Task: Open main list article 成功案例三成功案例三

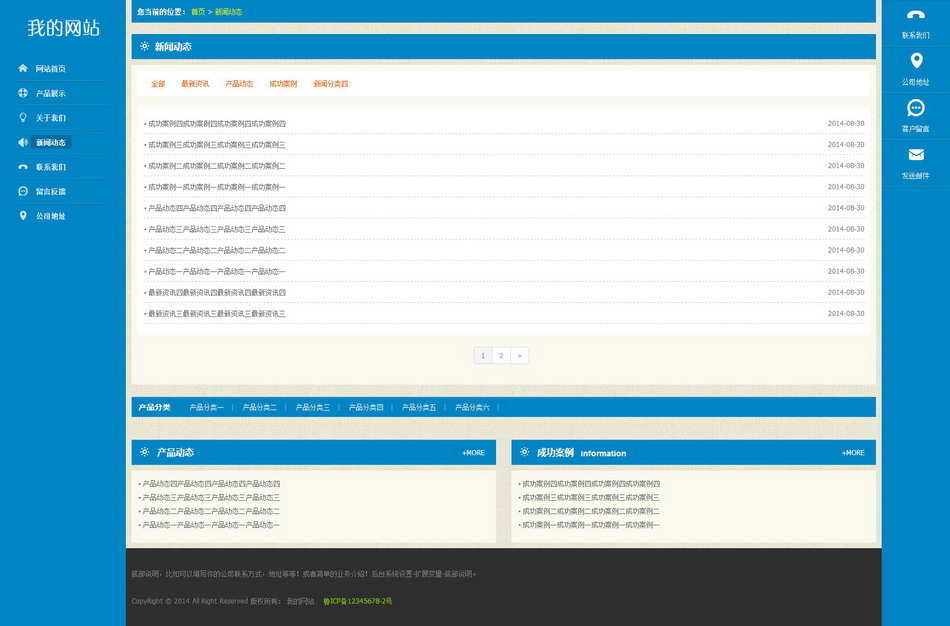Action: (x=217, y=145)
